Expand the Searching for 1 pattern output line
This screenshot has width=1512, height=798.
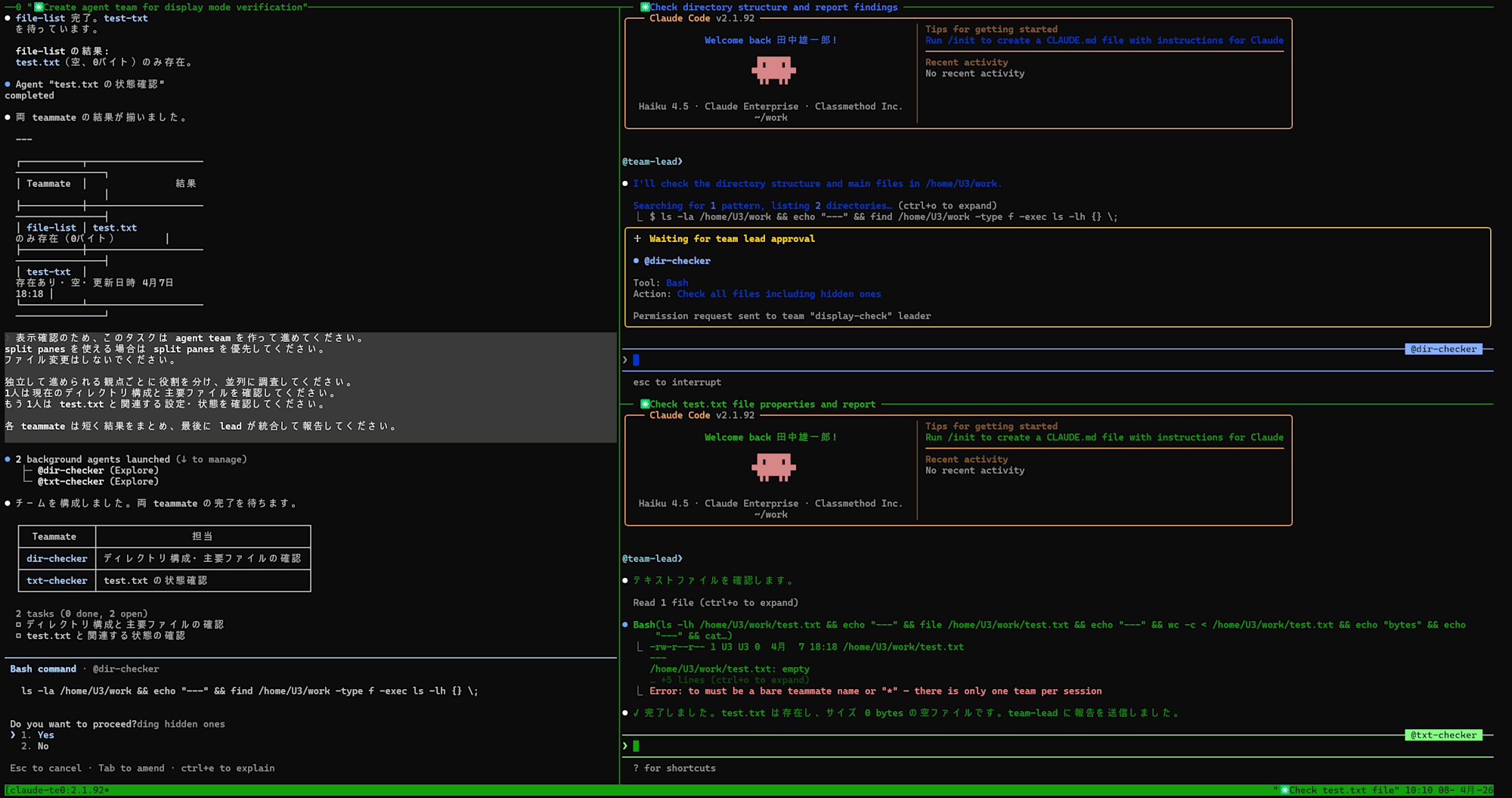[x=815, y=206]
